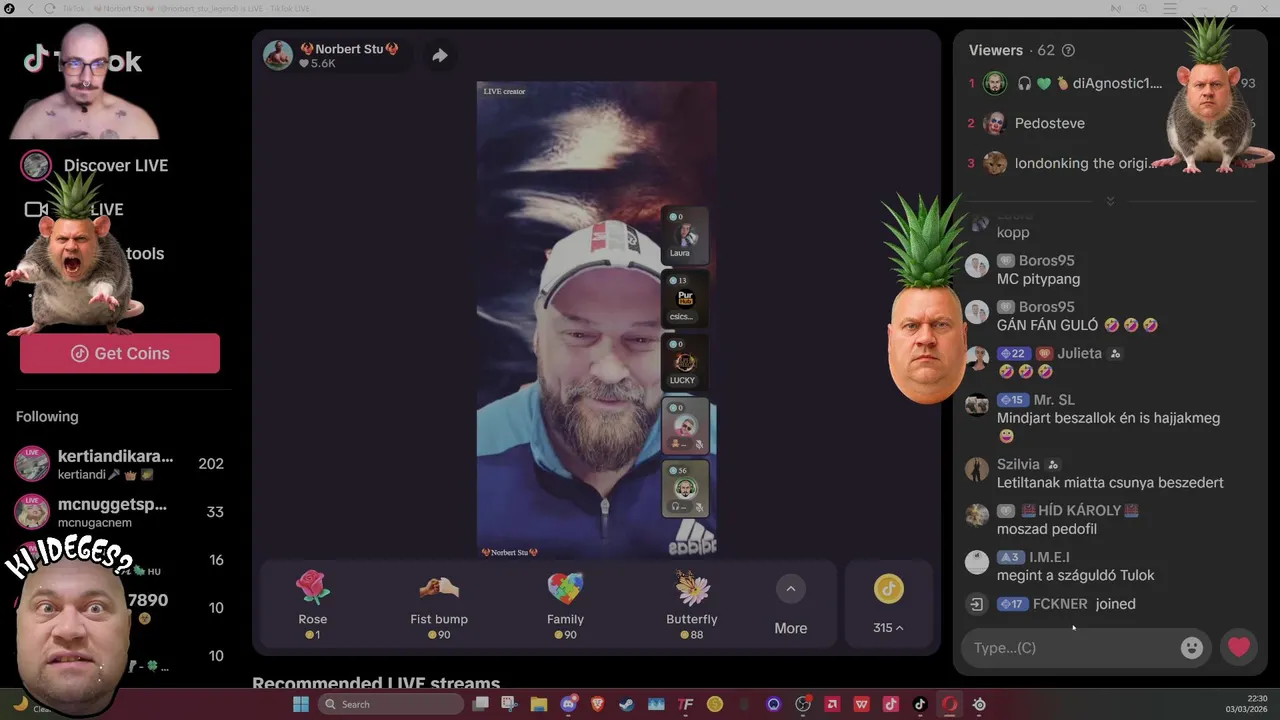Select the guest thumbnail below LUCKY

click(685, 425)
